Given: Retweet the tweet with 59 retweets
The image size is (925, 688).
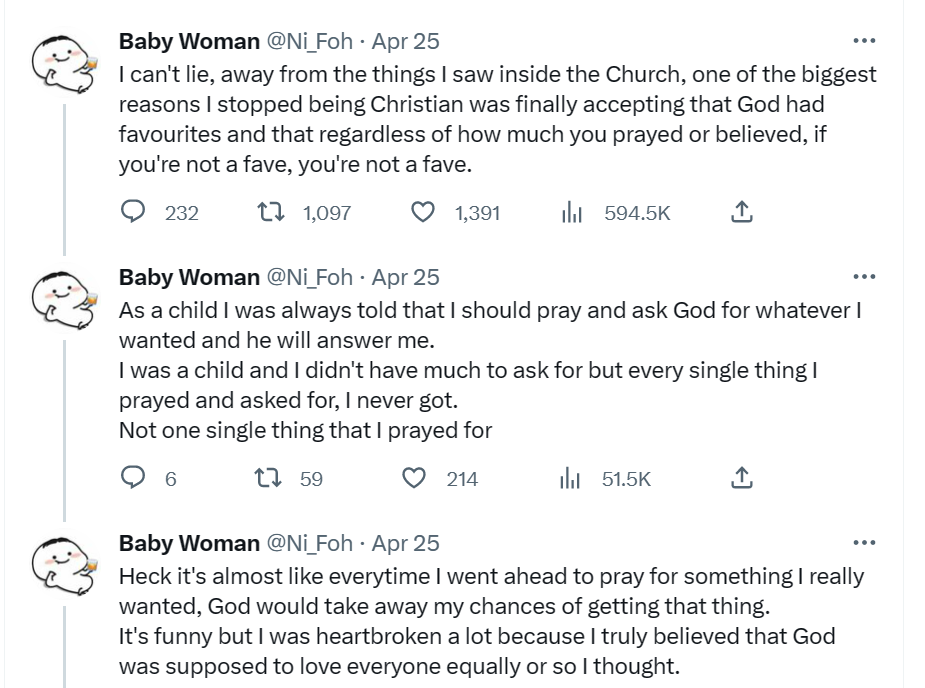Looking at the screenshot, I should point(268,479).
